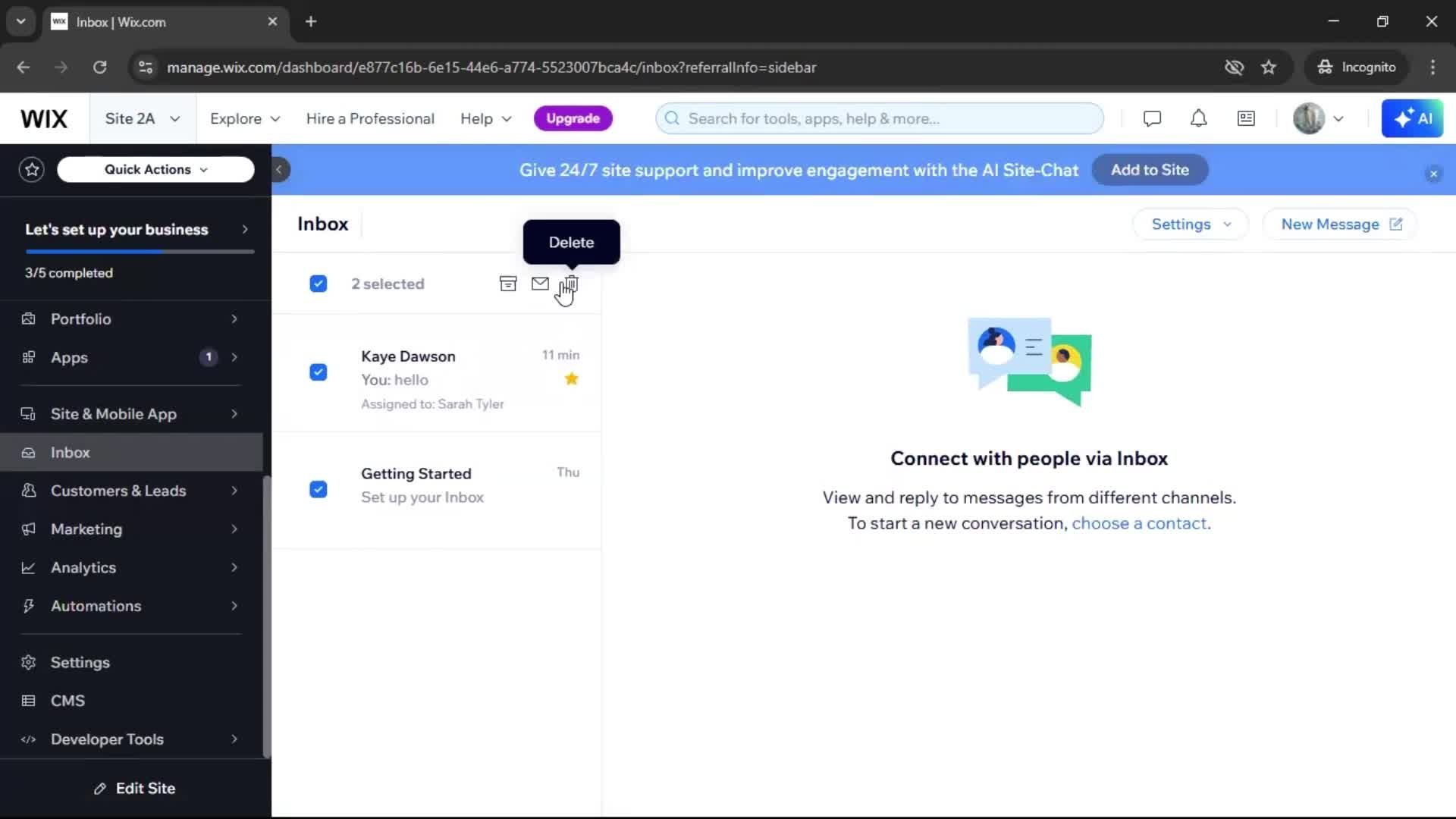
Task: Bookmark this page with the star icon
Action: (x=1269, y=67)
